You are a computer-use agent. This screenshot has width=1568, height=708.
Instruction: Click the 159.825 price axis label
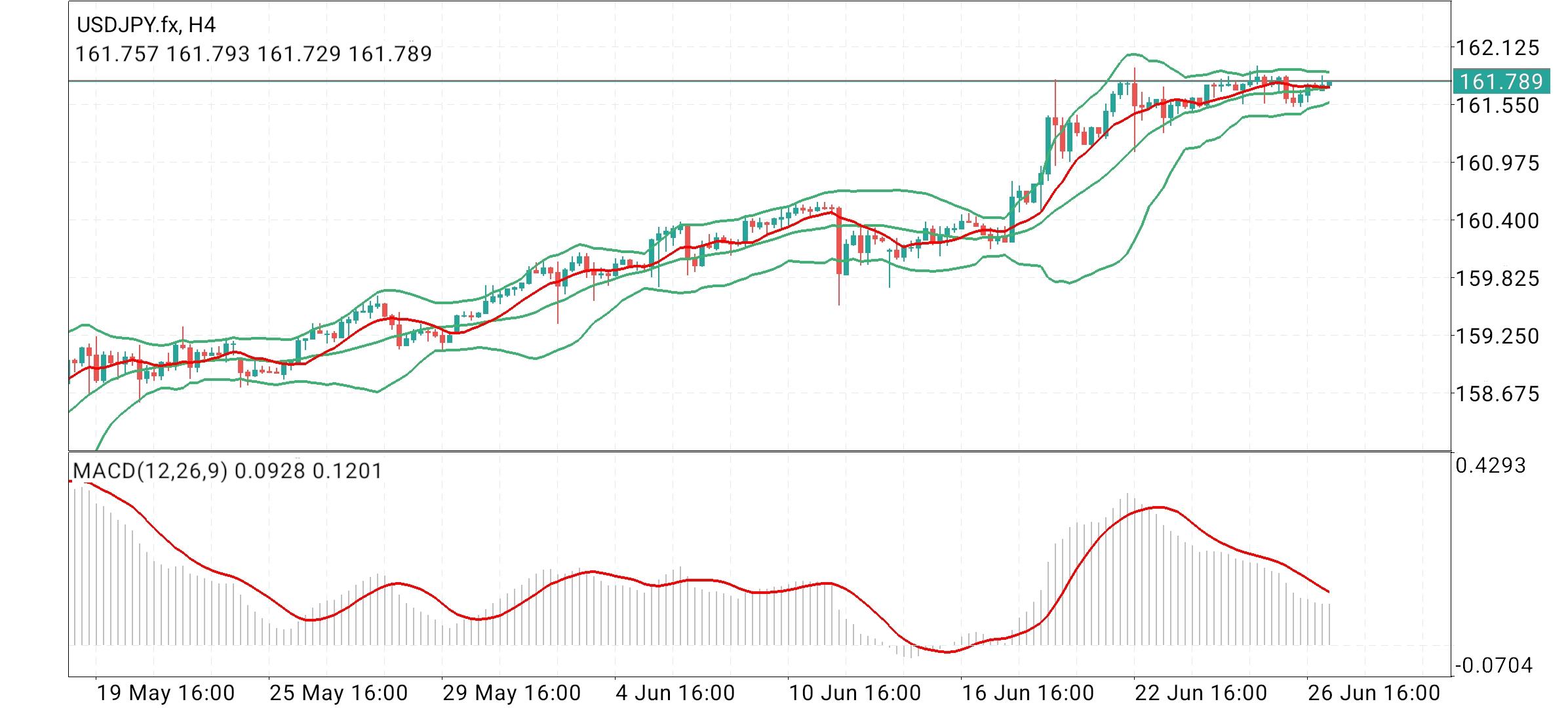1497,278
